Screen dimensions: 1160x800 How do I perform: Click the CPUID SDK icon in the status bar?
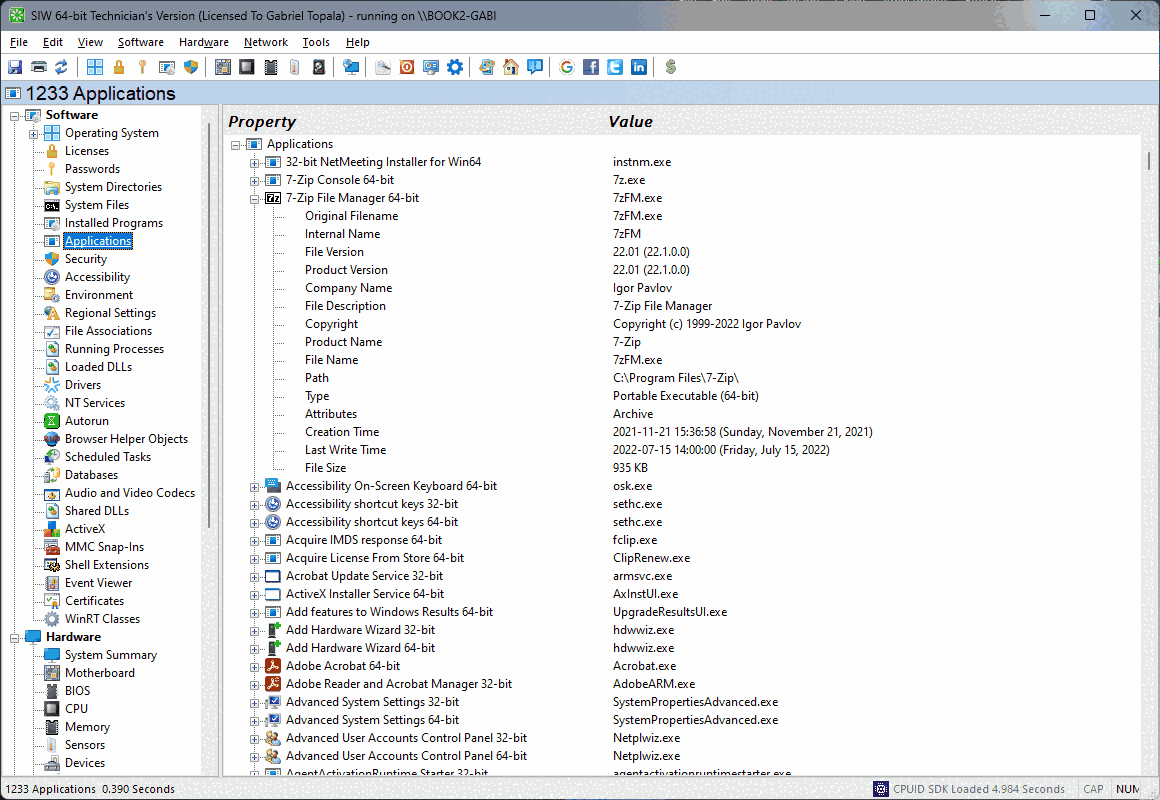878,789
